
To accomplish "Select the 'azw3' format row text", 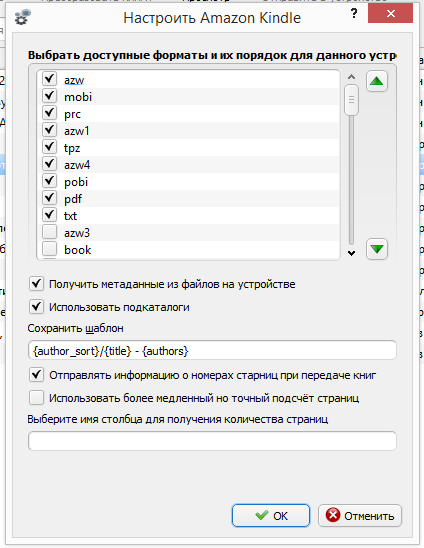I will (77, 233).
